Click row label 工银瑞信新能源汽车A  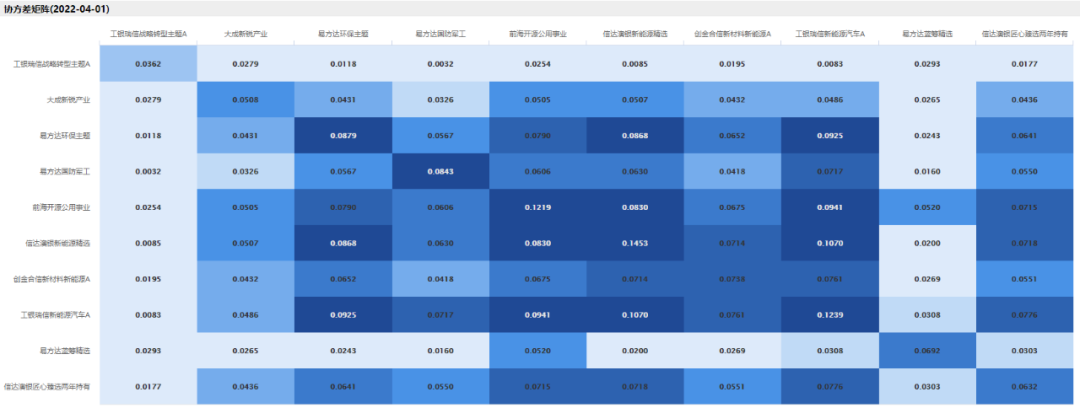56,314
